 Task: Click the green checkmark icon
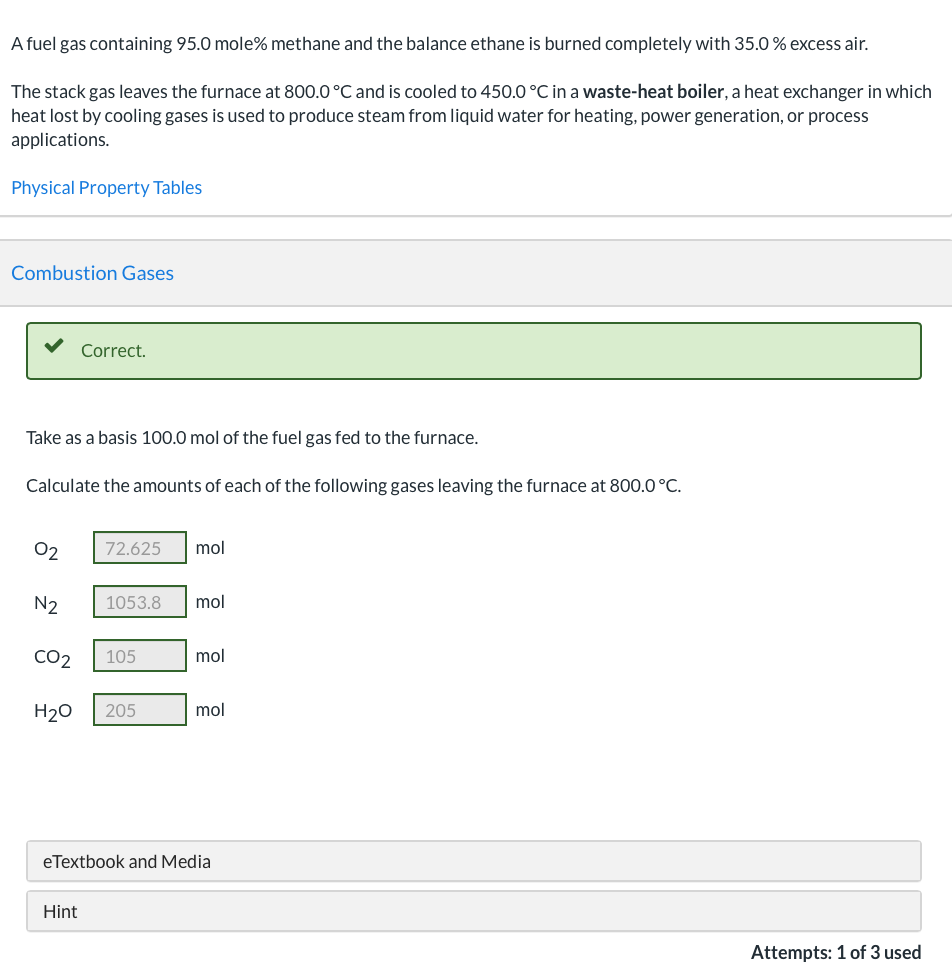click(54, 348)
